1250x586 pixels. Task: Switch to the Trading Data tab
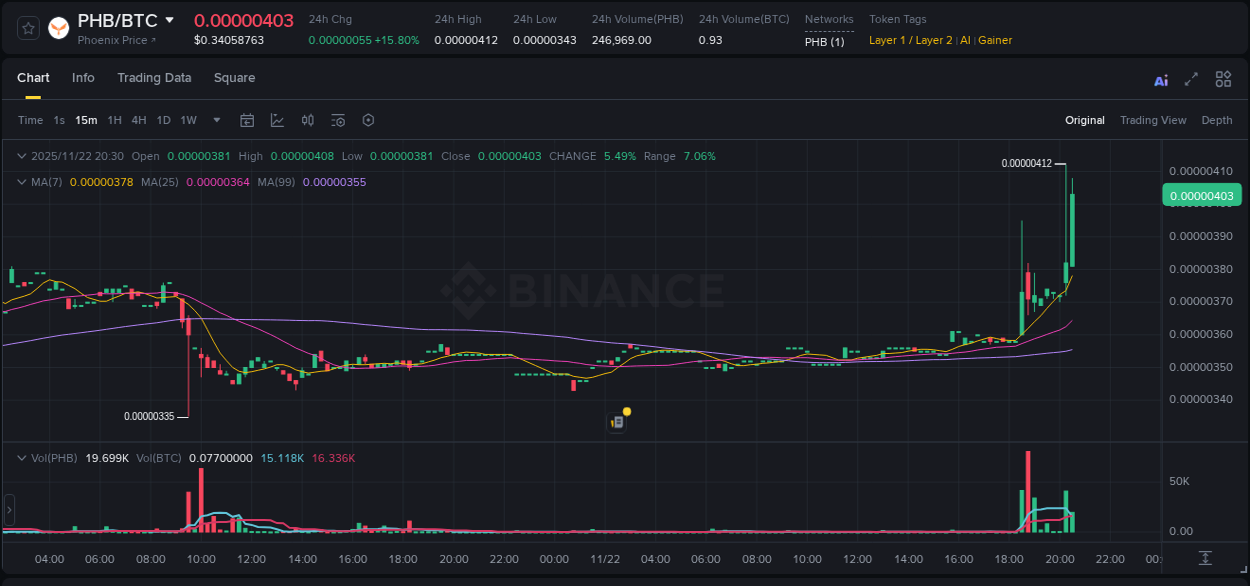click(154, 78)
